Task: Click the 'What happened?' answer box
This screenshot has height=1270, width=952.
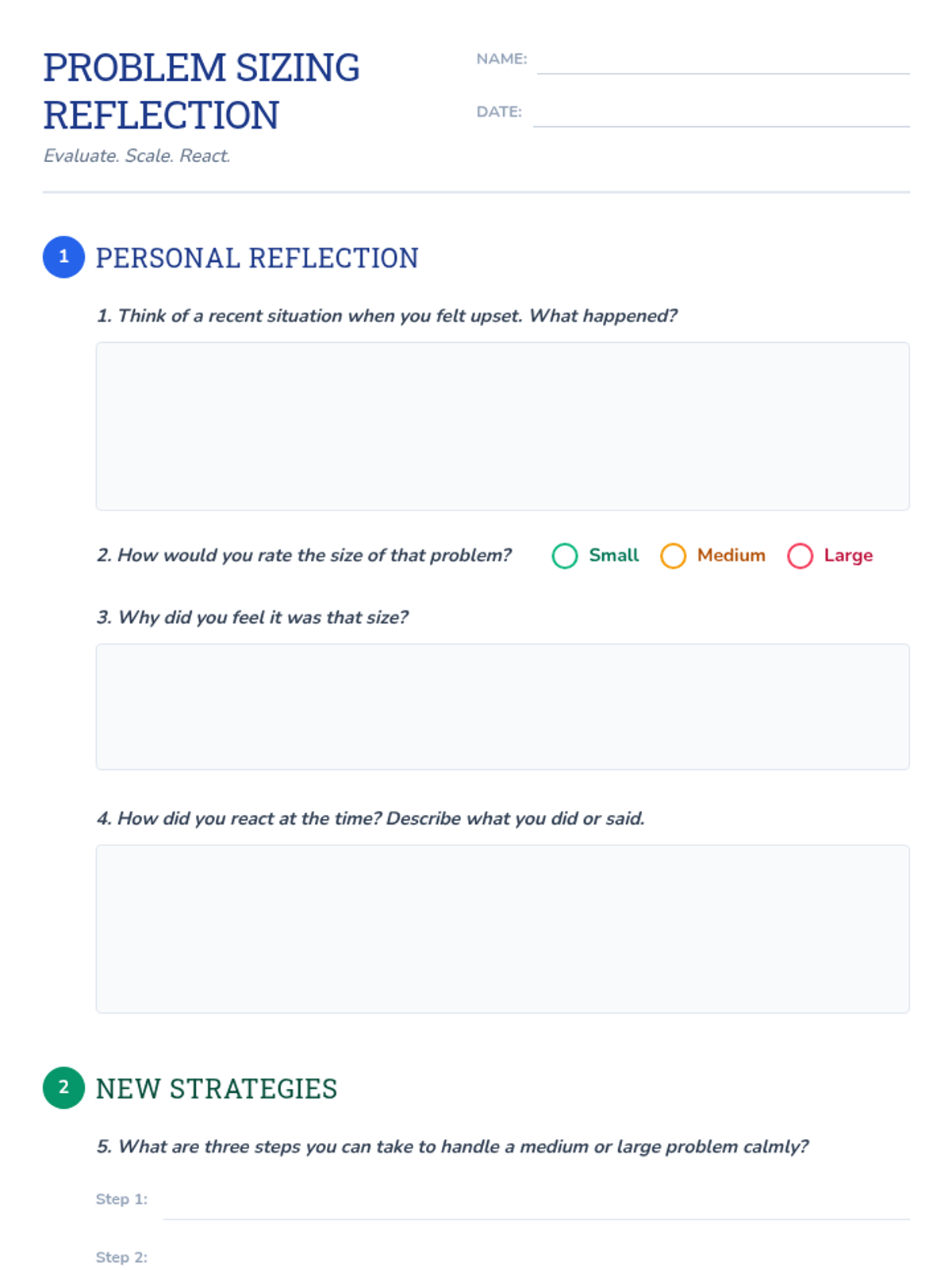Action: [x=502, y=426]
